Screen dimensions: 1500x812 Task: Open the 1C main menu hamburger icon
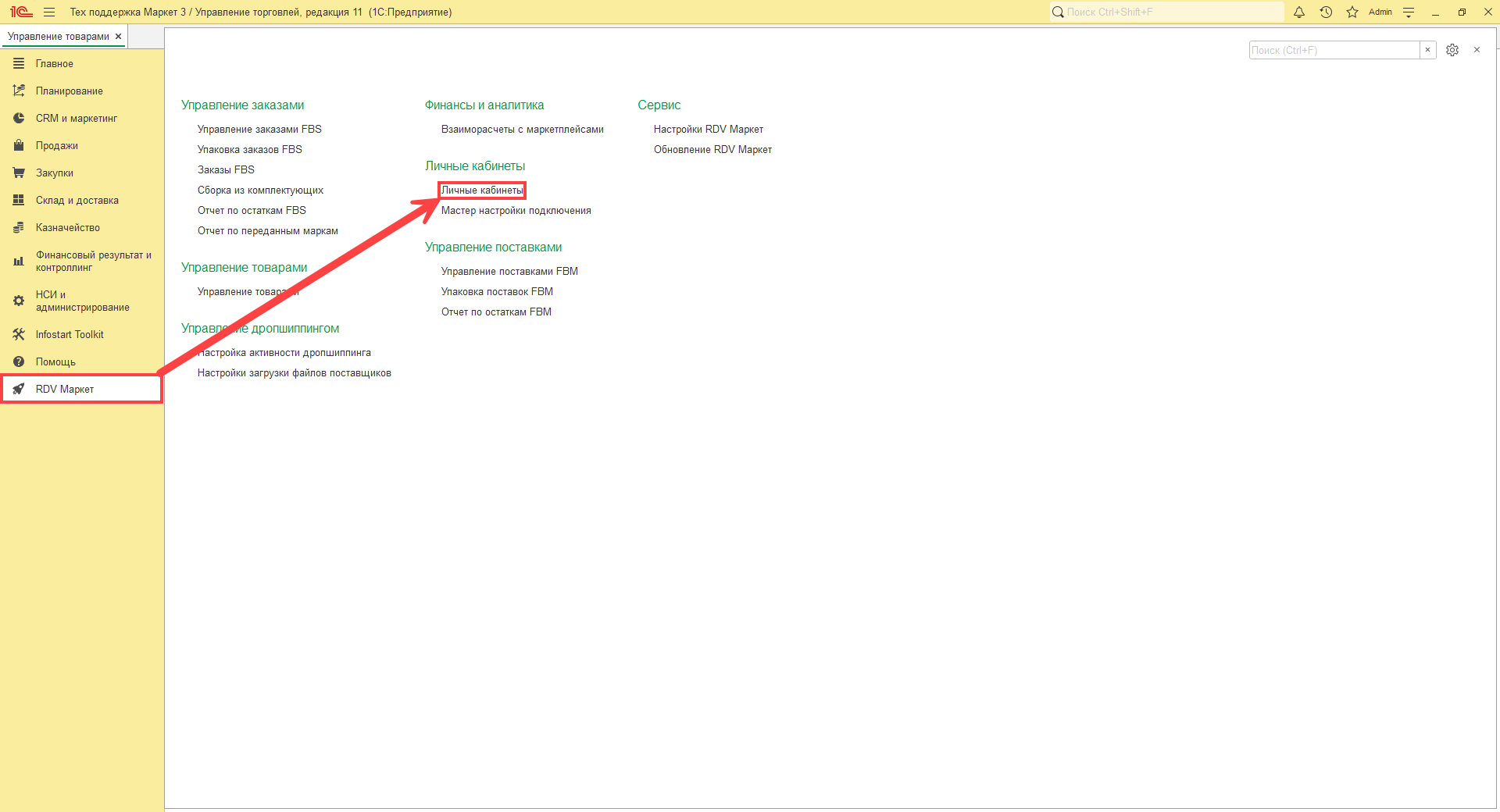click(x=49, y=12)
